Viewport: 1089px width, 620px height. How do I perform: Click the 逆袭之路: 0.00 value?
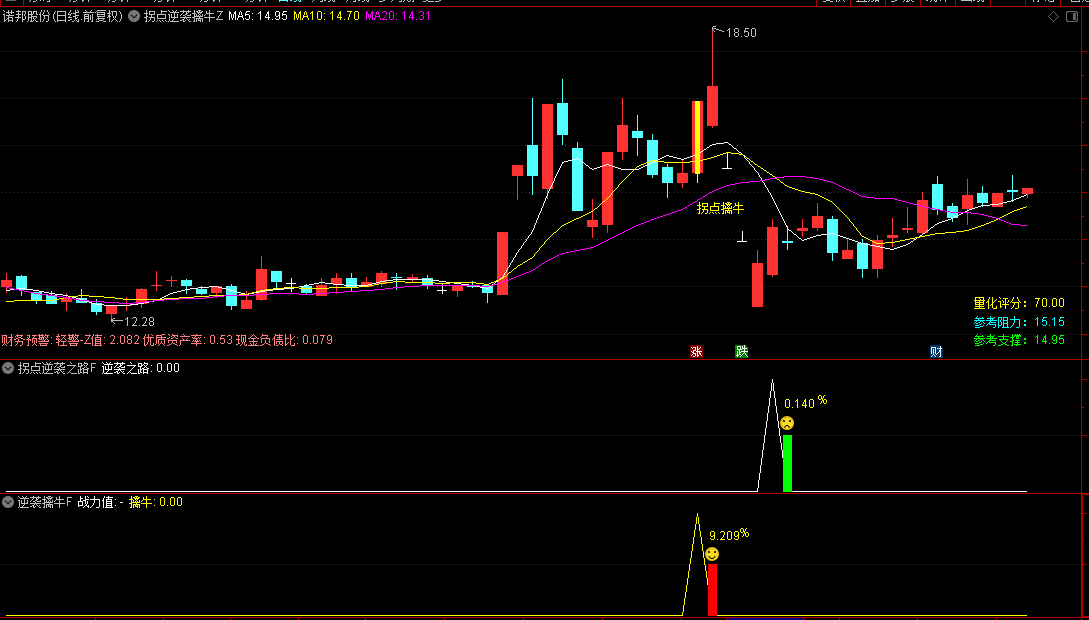click(140, 368)
